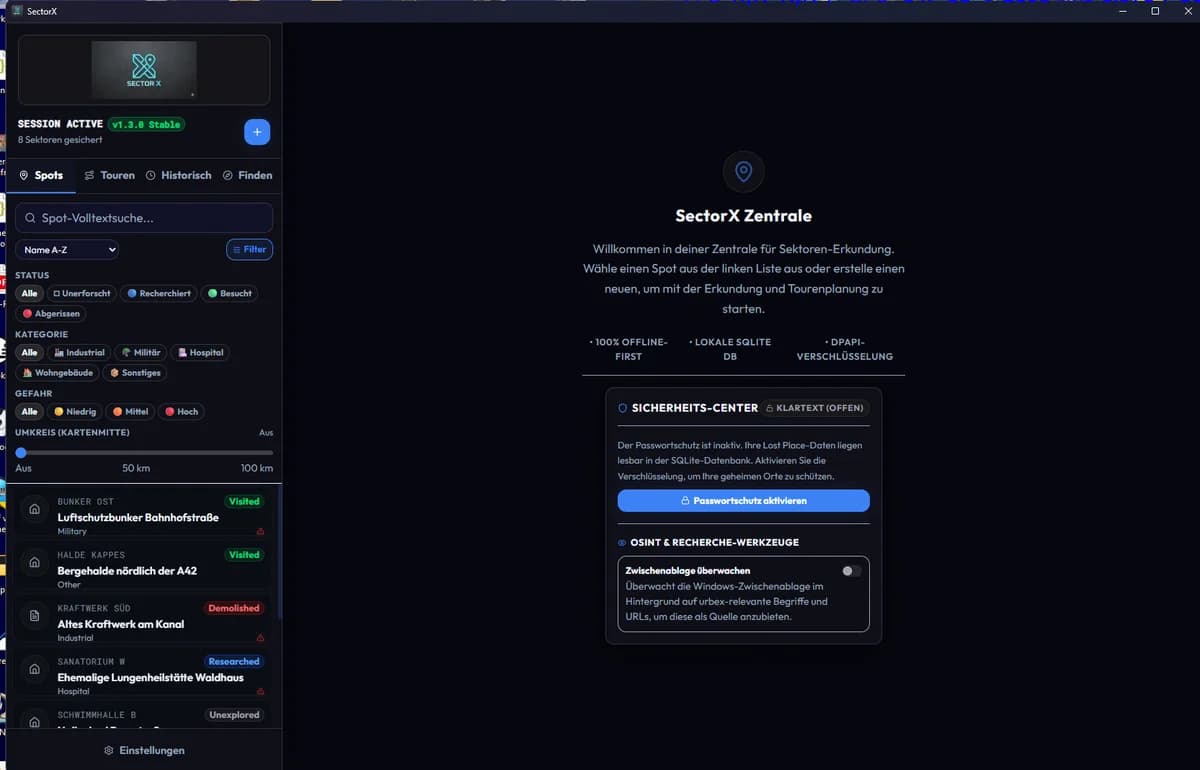Viewport: 1200px width, 770px height.
Task: Click the SectorX logo banner image
Action: [144, 70]
